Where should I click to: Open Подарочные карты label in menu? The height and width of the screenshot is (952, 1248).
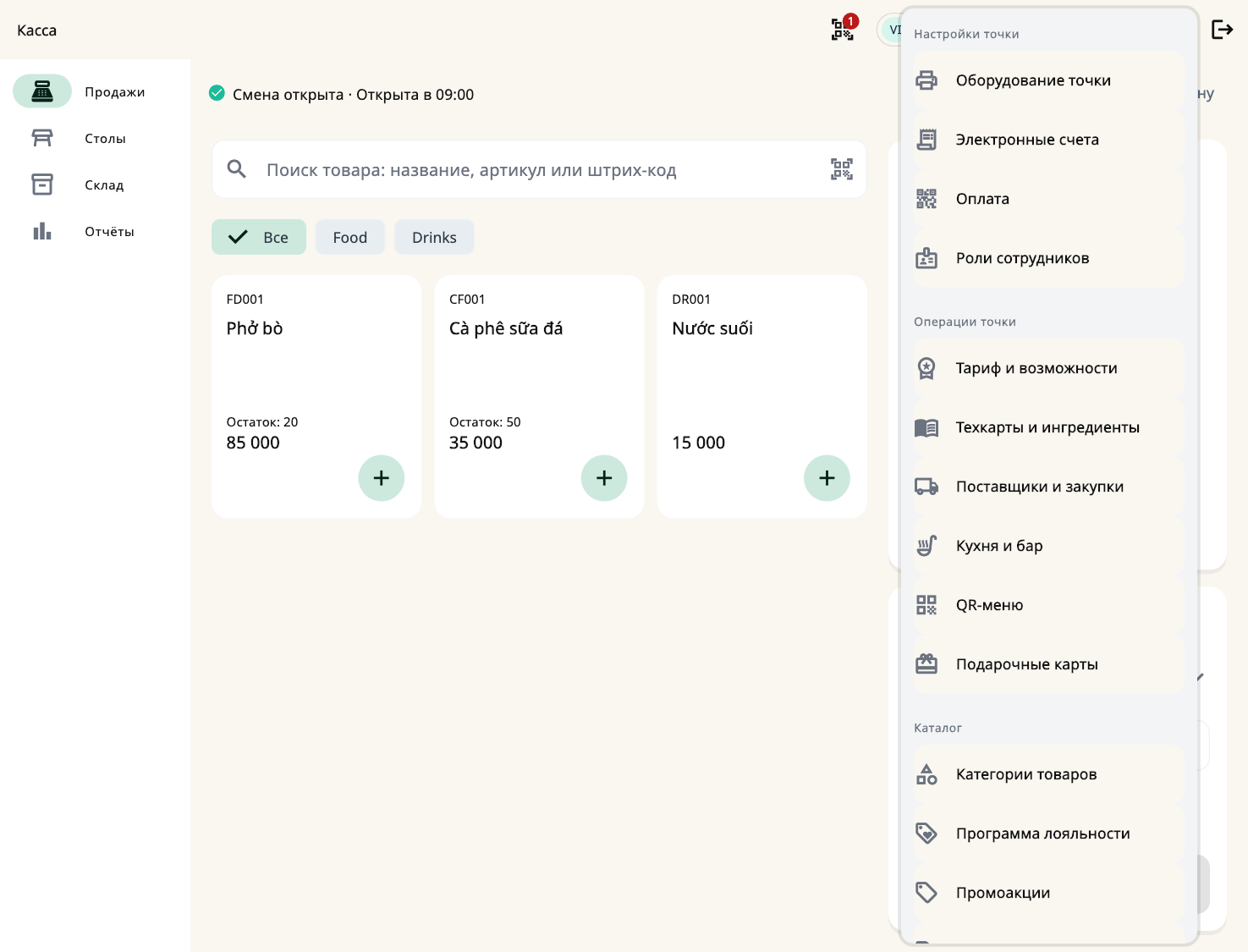[x=1027, y=664]
